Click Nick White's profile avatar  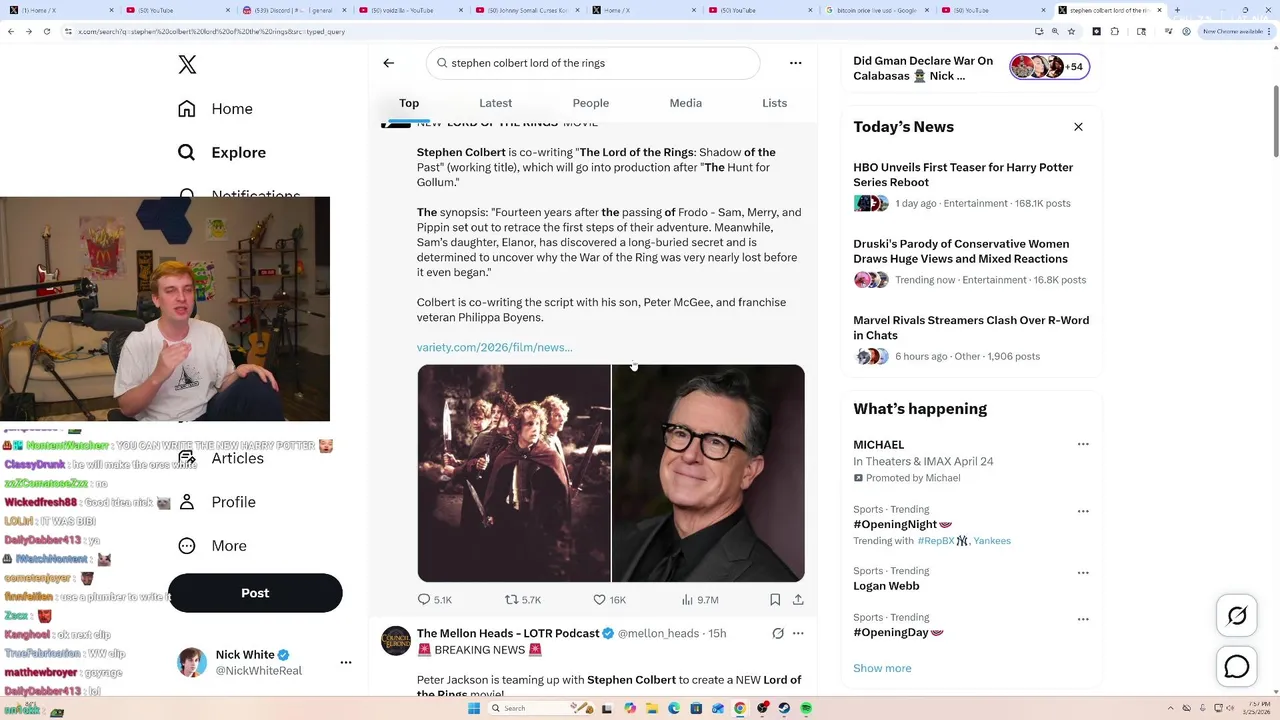coord(192,662)
